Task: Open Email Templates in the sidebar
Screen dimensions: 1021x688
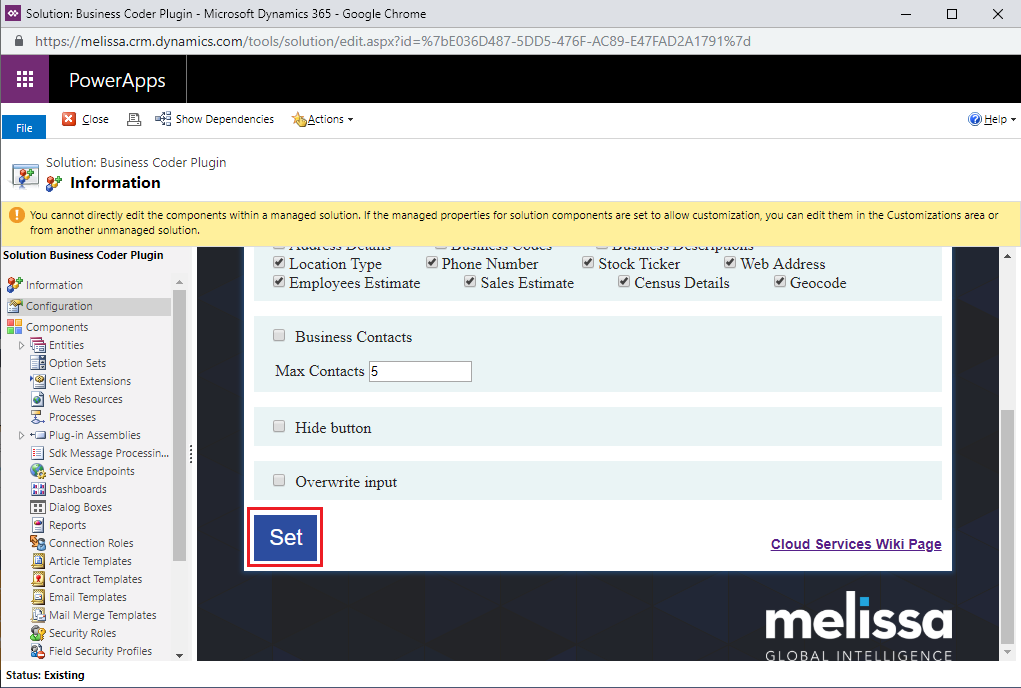Action: coord(87,597)
